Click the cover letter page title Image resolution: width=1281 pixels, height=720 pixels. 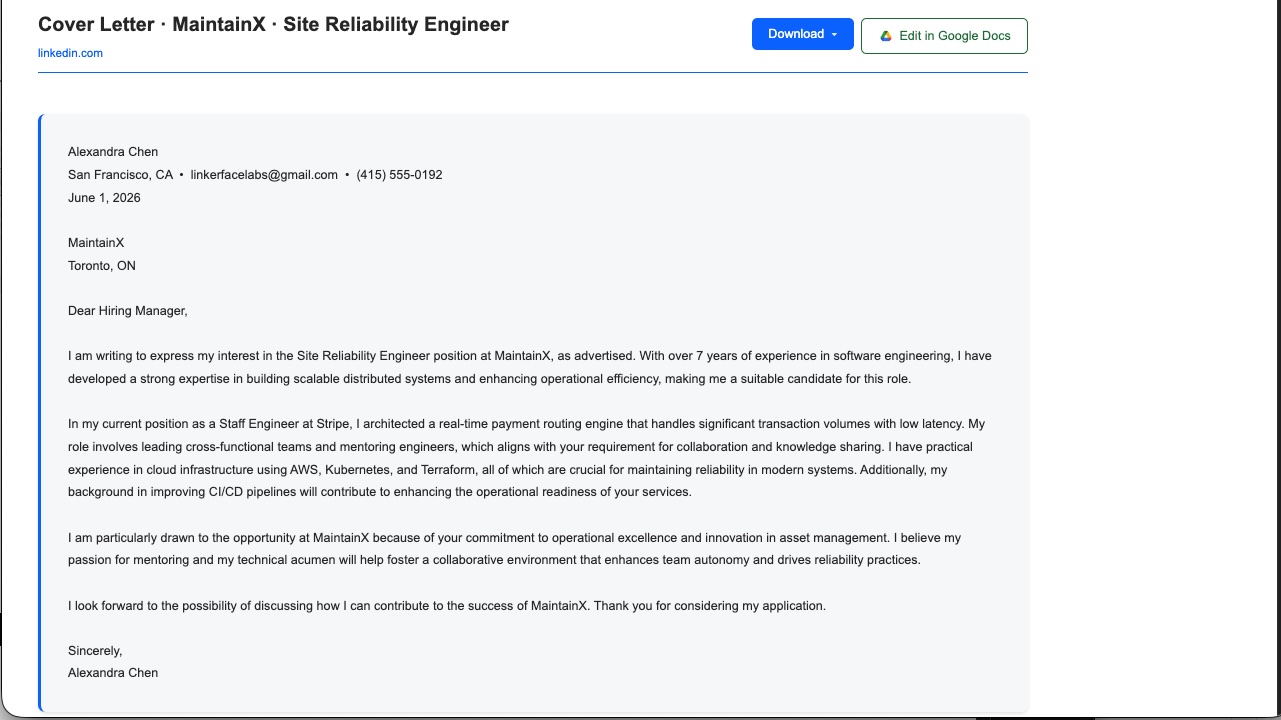pos(273,24)
